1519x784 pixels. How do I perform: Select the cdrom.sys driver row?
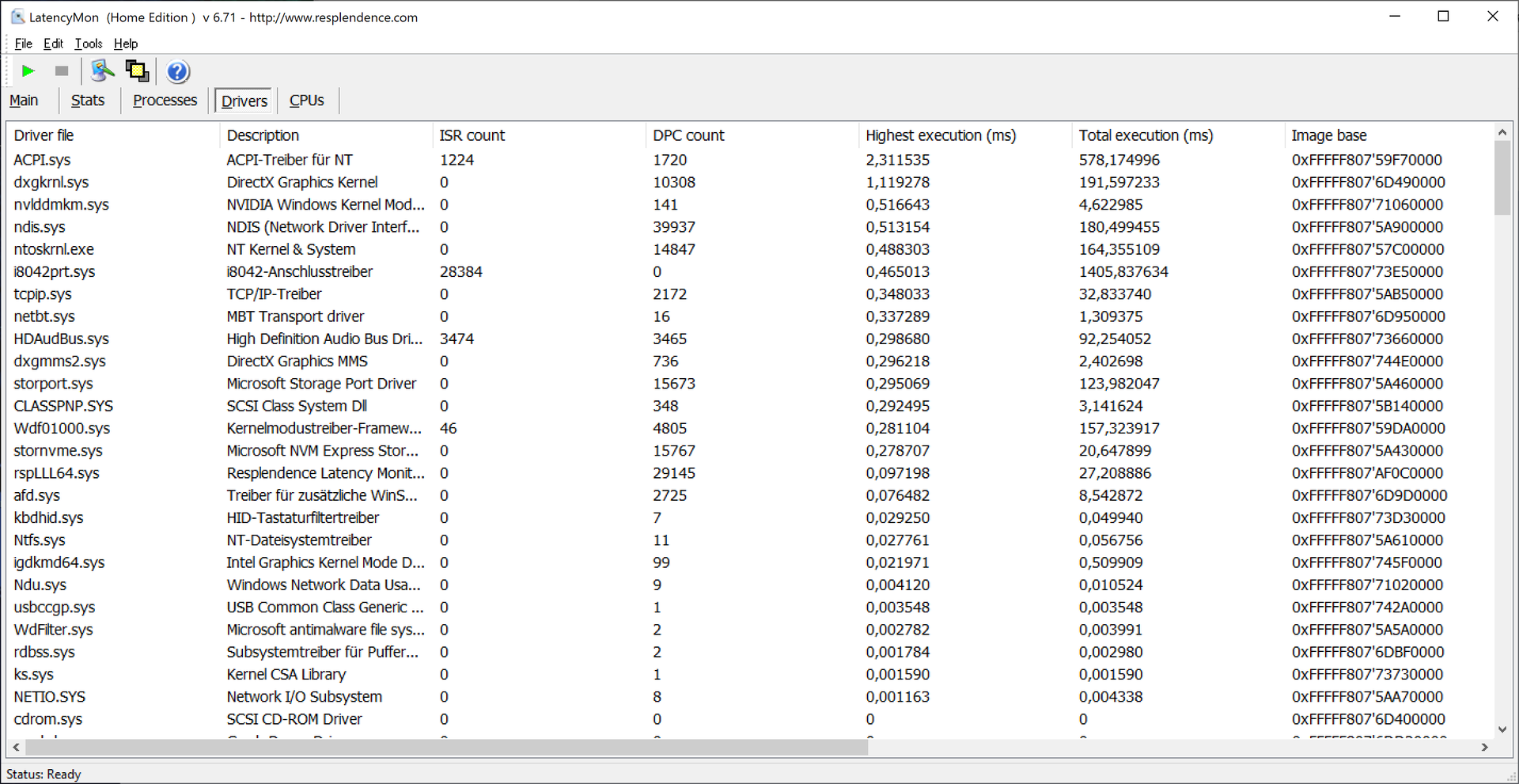[x=749, y=719]
